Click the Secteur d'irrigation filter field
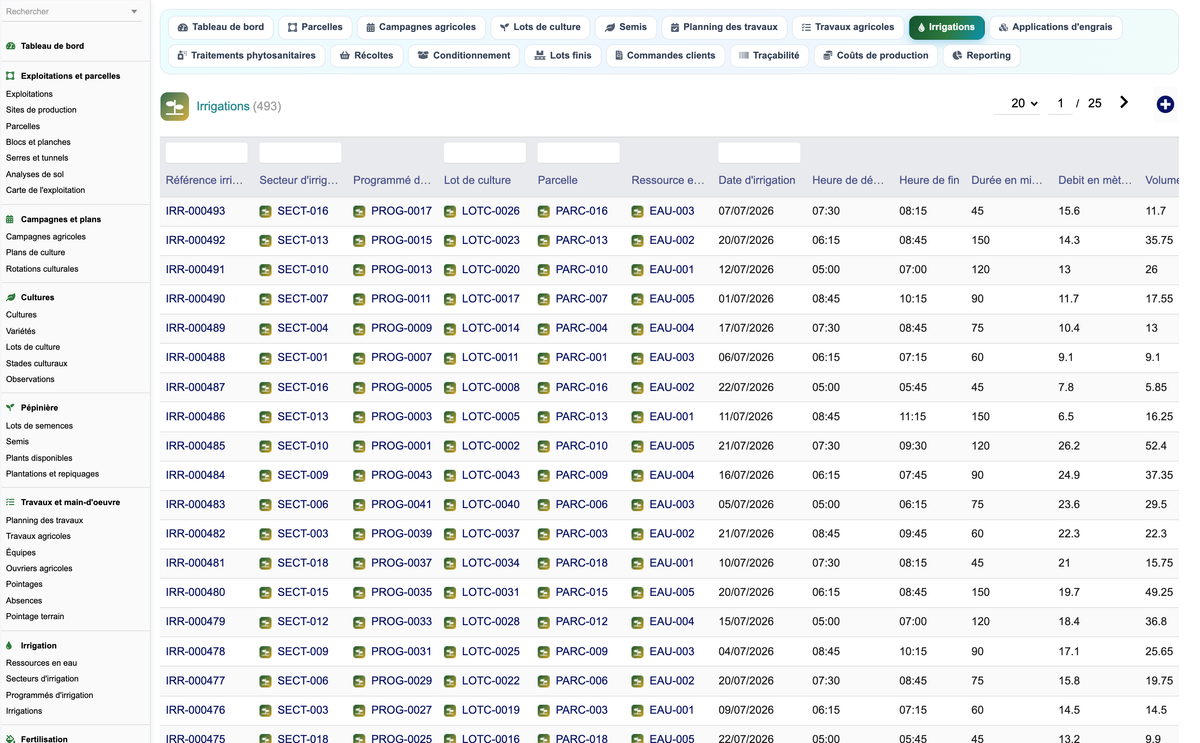Image resolution: width=1200 pixels, height=743 pixels. 300,153
